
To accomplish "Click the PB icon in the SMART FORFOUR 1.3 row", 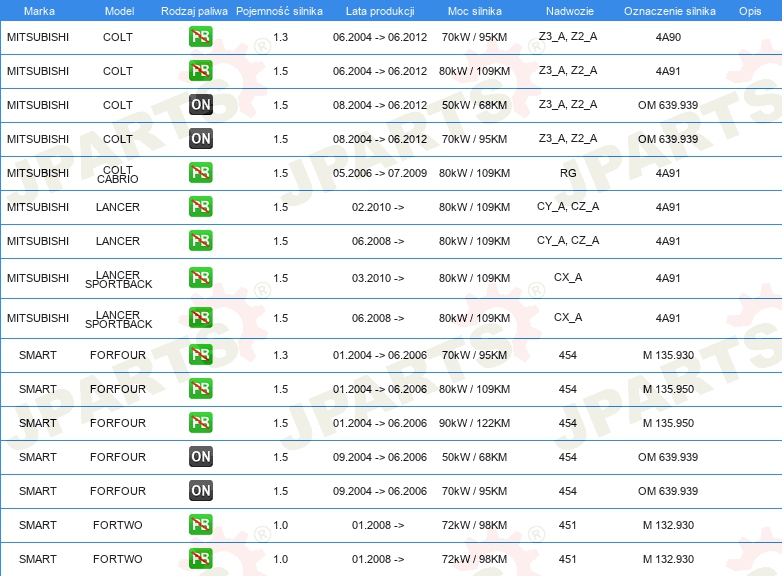I will (200, 354).
